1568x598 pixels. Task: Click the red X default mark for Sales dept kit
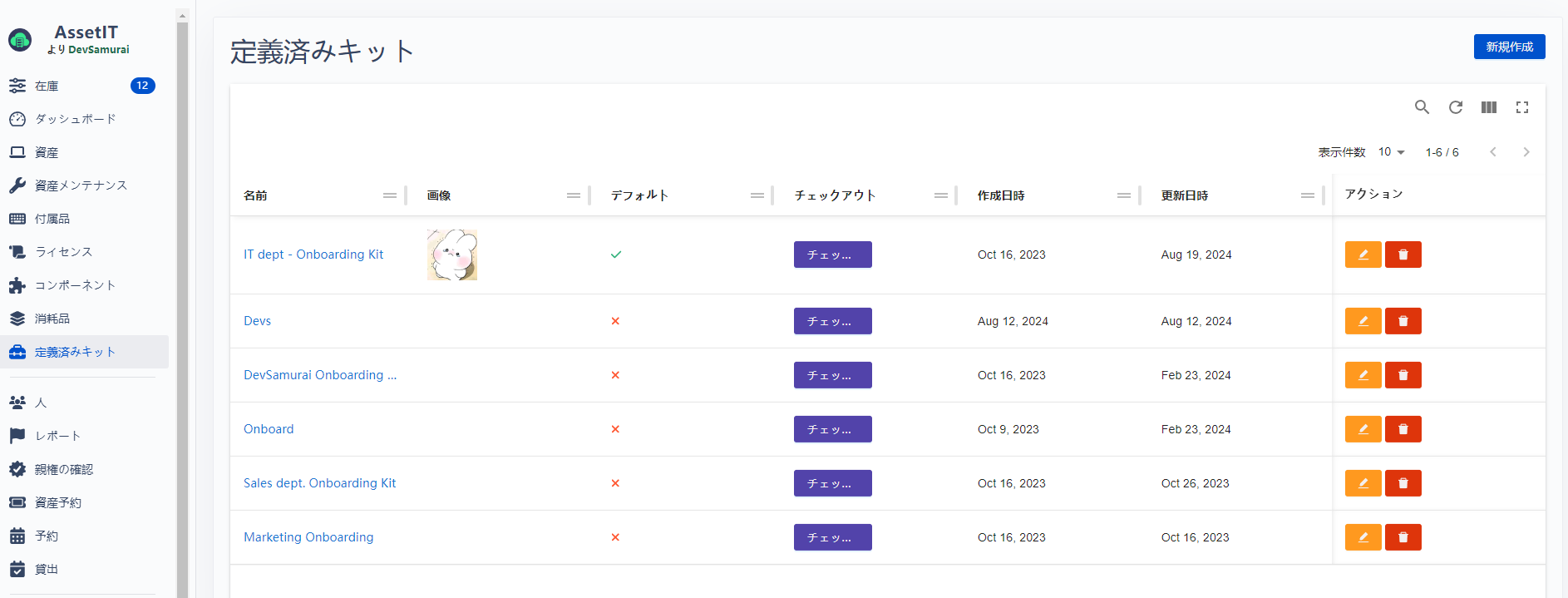tap(615, 483)
